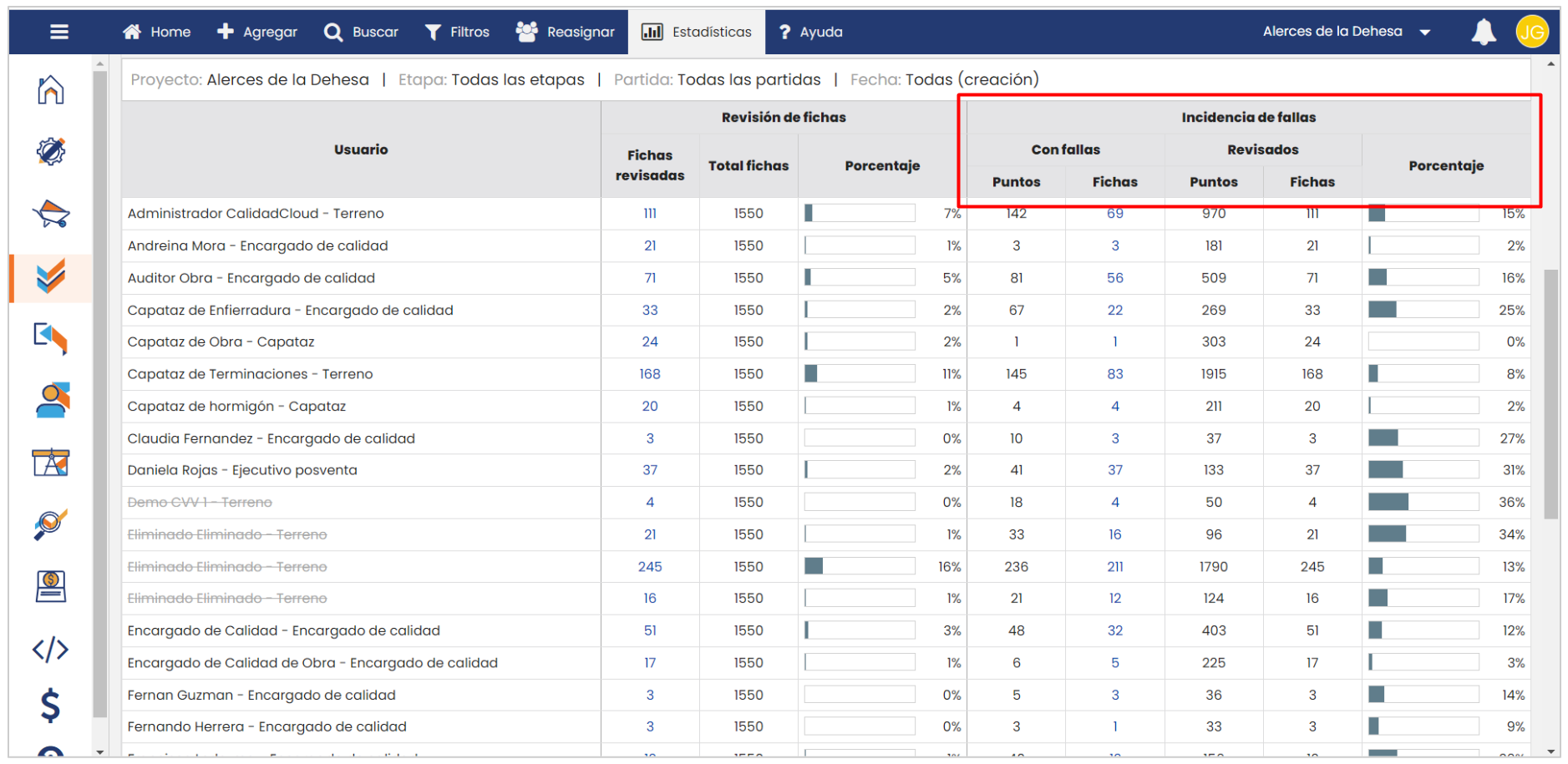Switch to the Estadísticas tab
Screen dimensions: 1568x764
(x=696, y=32)
